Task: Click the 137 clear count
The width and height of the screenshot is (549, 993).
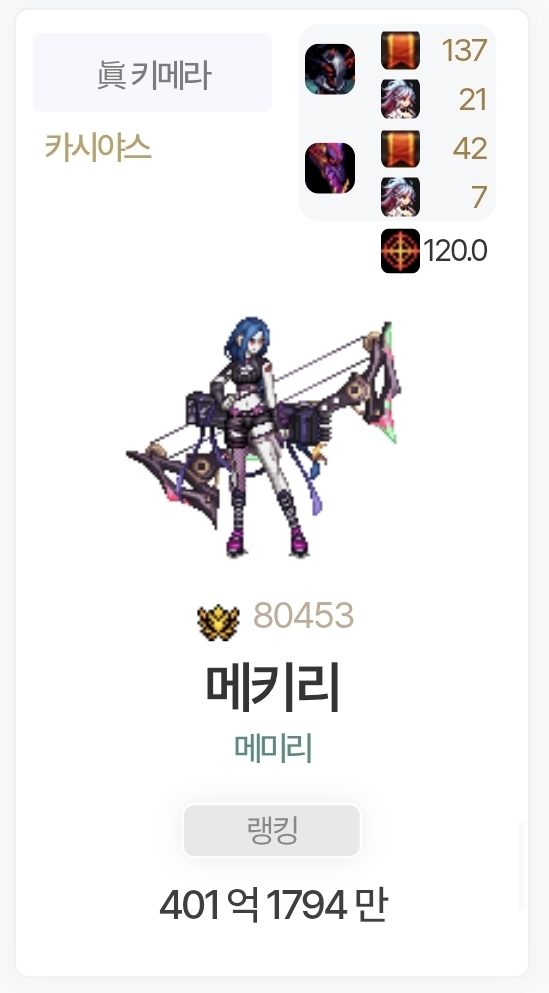Action: (464, 50)
